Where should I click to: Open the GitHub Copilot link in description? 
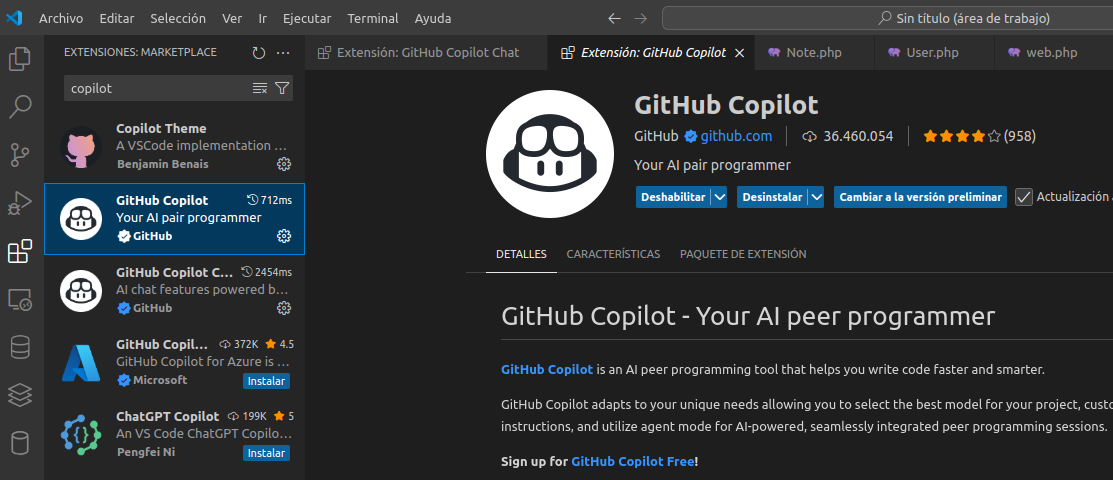click(547, 369)
